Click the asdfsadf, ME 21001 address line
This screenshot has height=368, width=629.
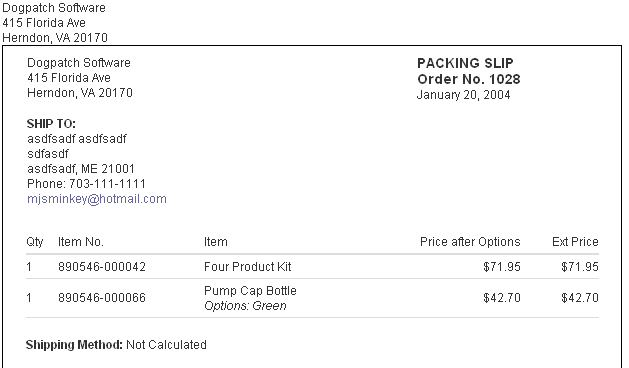(81, 169)
